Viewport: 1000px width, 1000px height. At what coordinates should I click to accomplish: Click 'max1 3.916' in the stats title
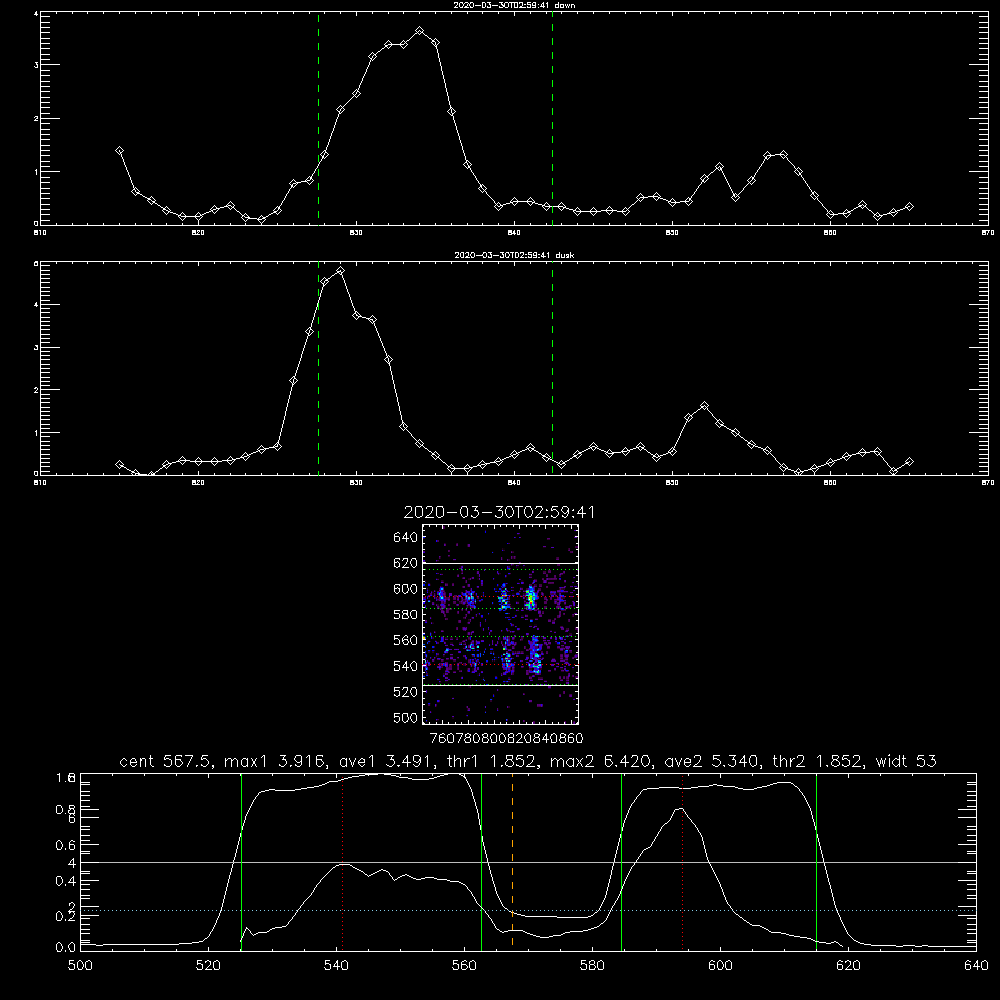(276, 761)
